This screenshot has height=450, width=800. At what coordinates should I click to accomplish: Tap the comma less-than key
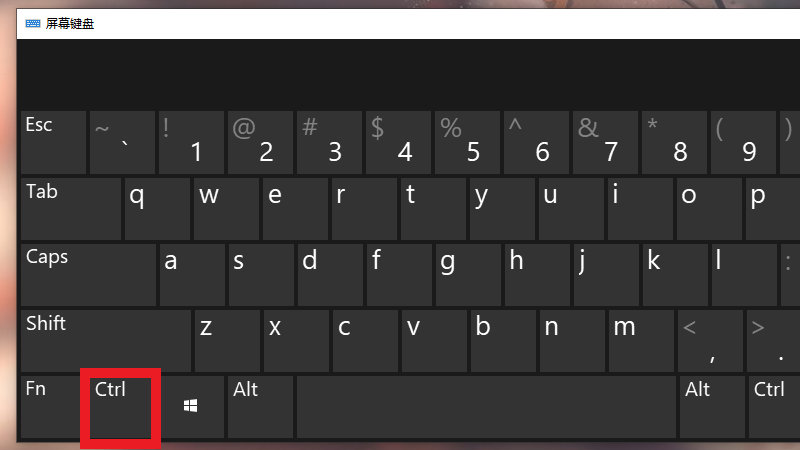coord(710,340)
